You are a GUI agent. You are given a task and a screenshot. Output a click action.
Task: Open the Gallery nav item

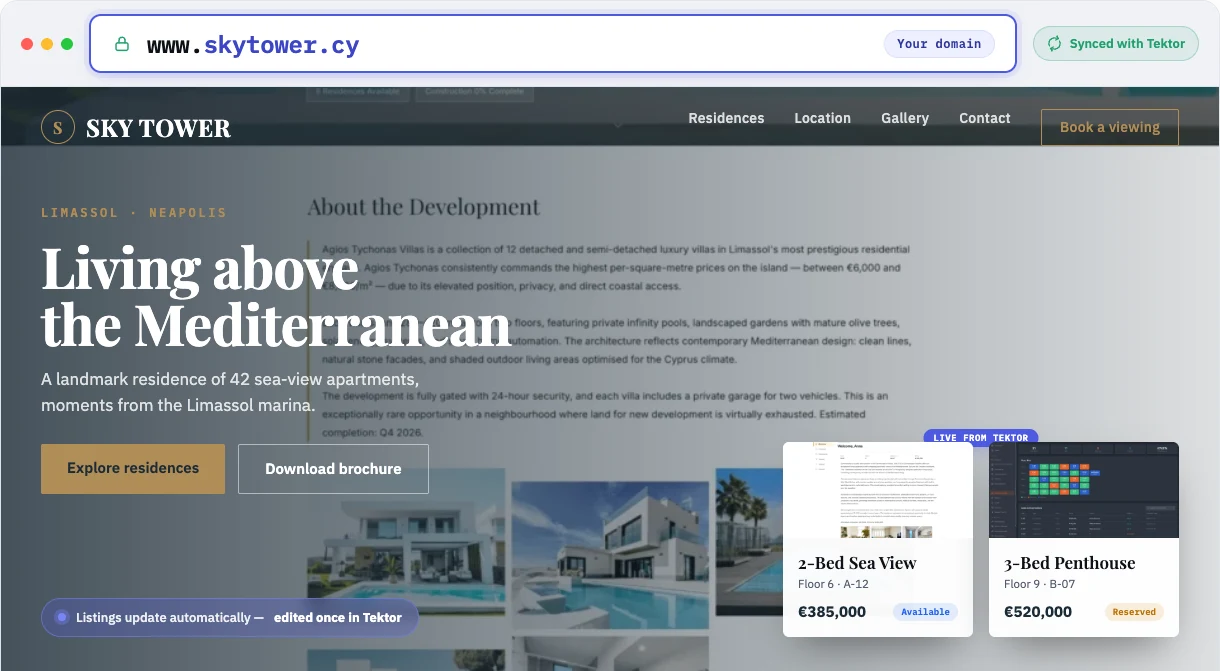(905, 118)
